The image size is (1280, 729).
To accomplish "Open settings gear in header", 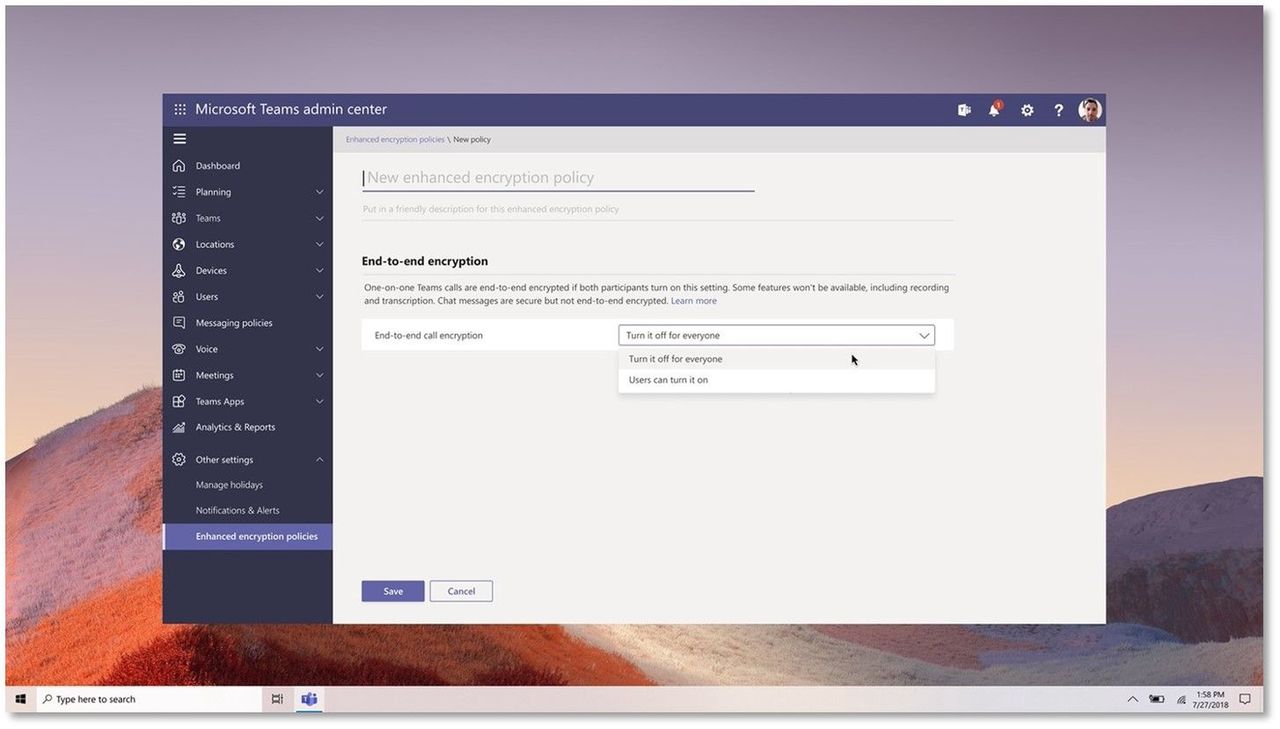I will 1027,110.
